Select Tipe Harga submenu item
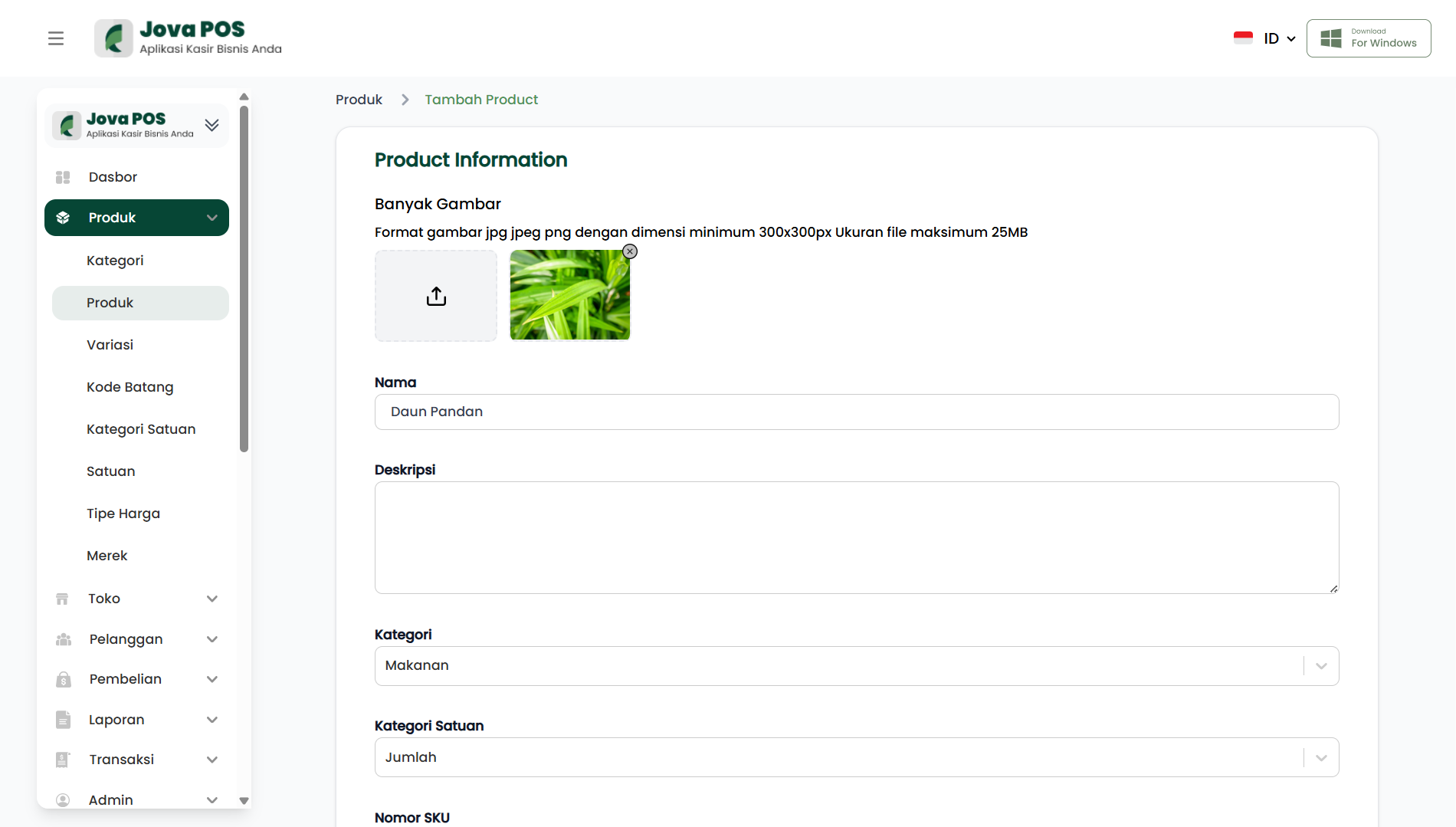1456x827 pixels. (123, 514)
